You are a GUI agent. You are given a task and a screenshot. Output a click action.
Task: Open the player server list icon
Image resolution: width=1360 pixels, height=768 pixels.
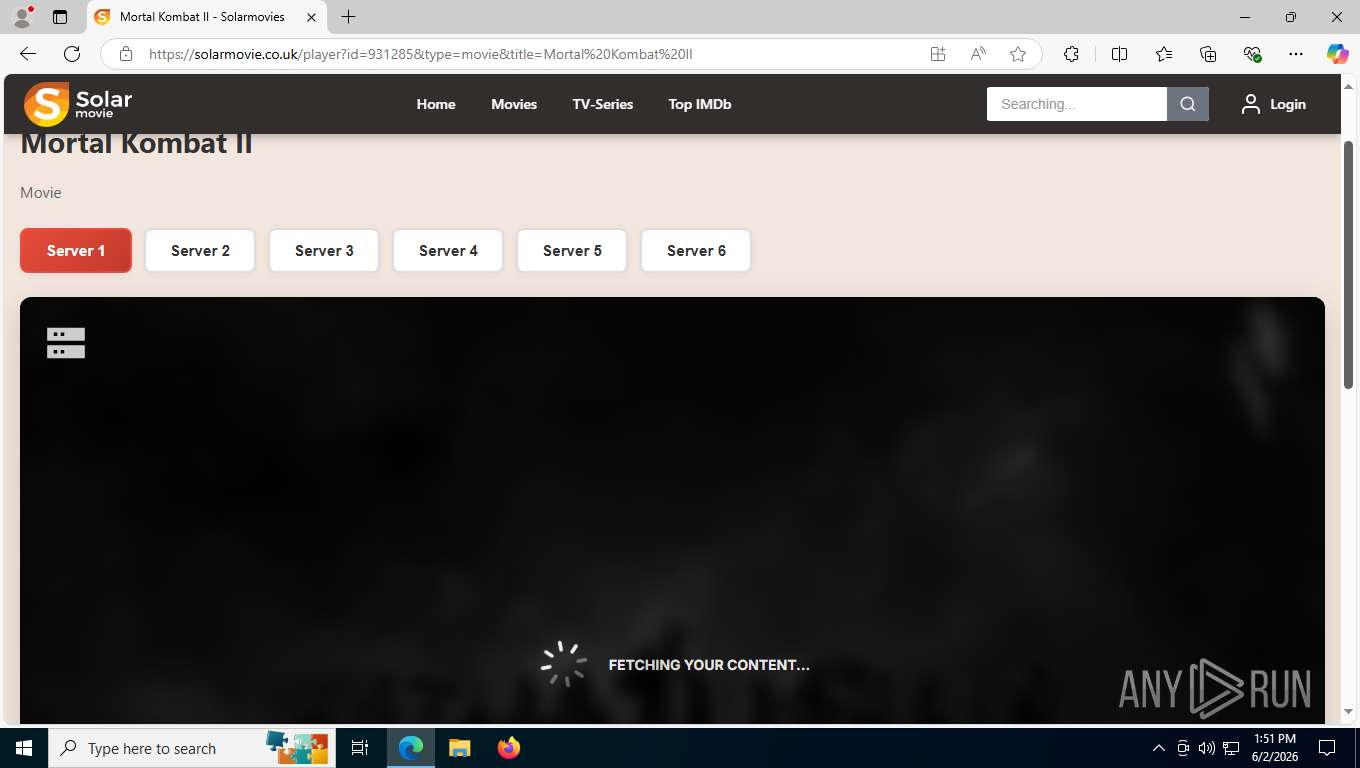[x=66, y=343]
